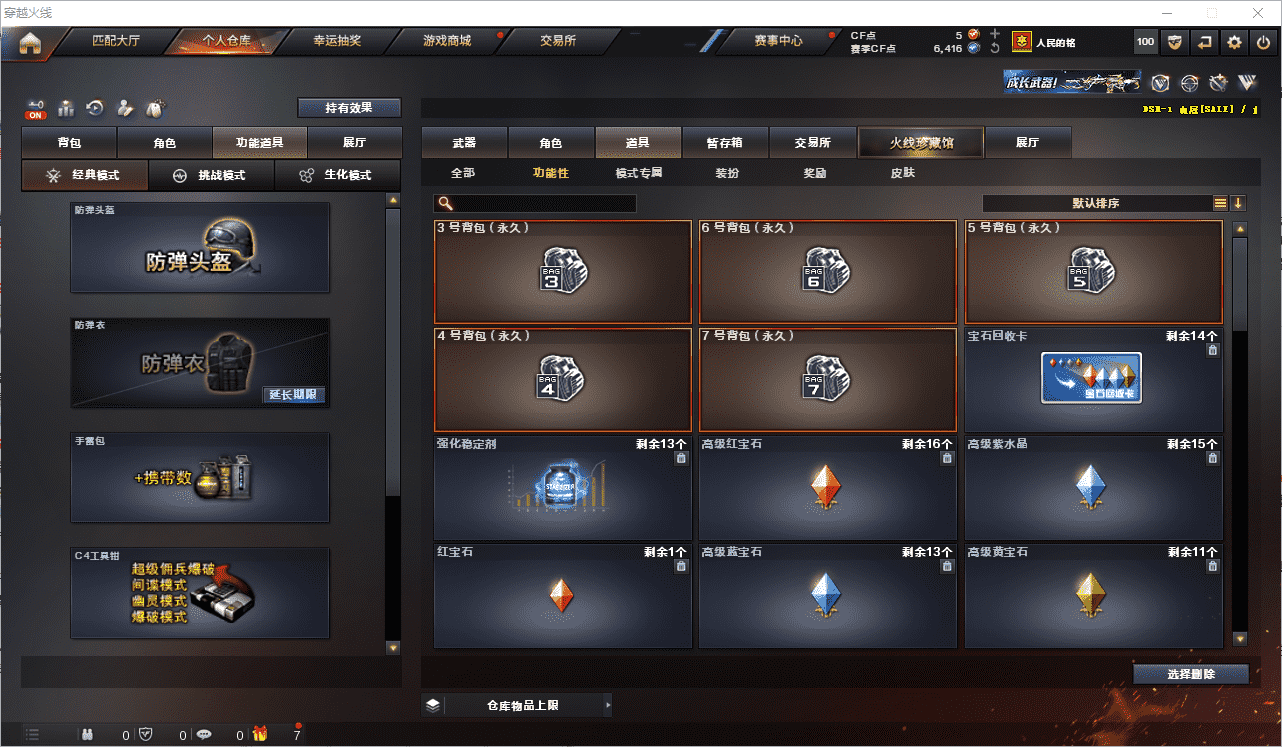Click the return arrow icon in top bar
The height and width of the screenshot is (747, 1282).
[1205, 42]
